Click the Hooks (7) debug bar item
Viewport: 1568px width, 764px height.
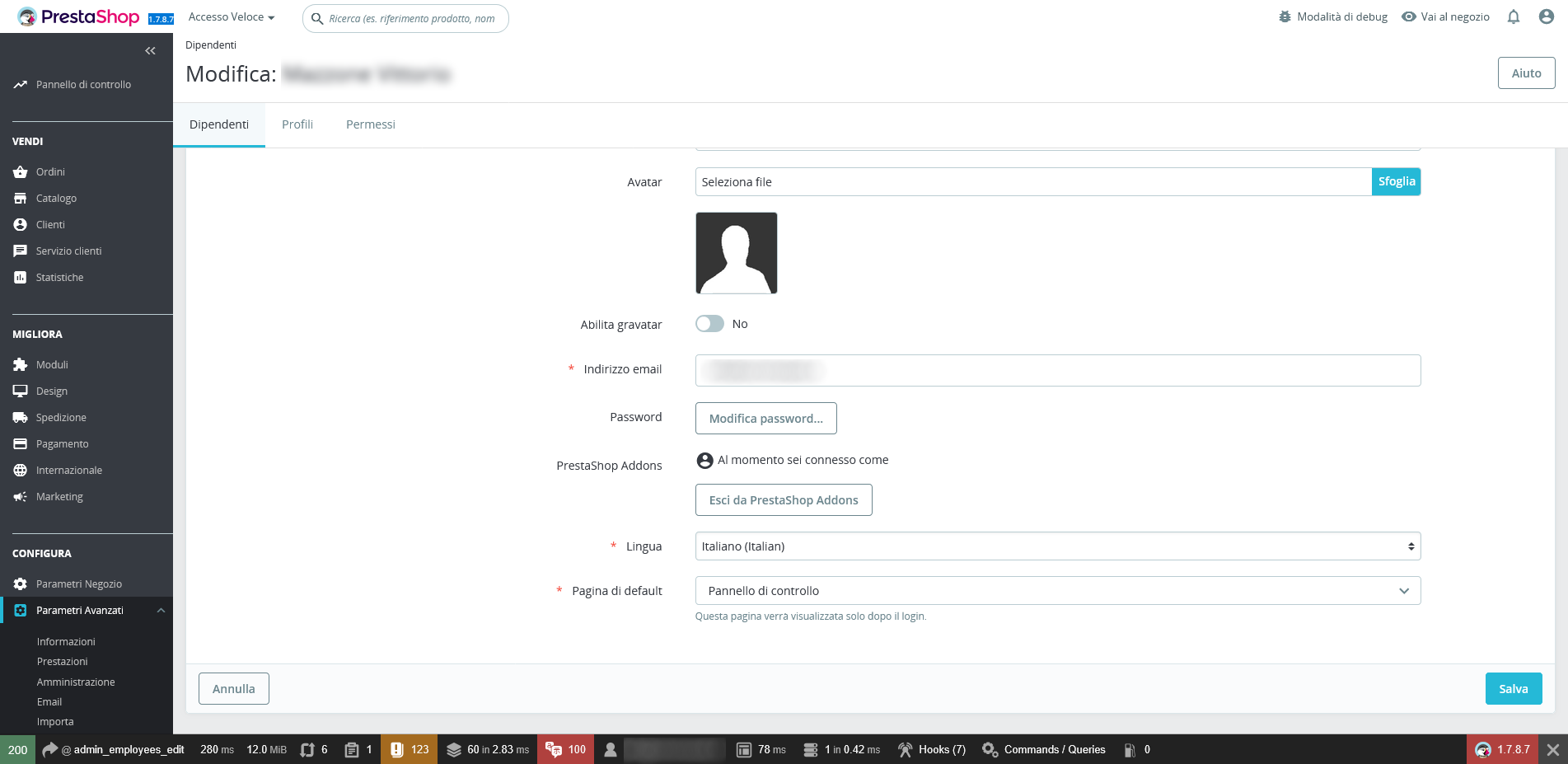coord(931,749)
